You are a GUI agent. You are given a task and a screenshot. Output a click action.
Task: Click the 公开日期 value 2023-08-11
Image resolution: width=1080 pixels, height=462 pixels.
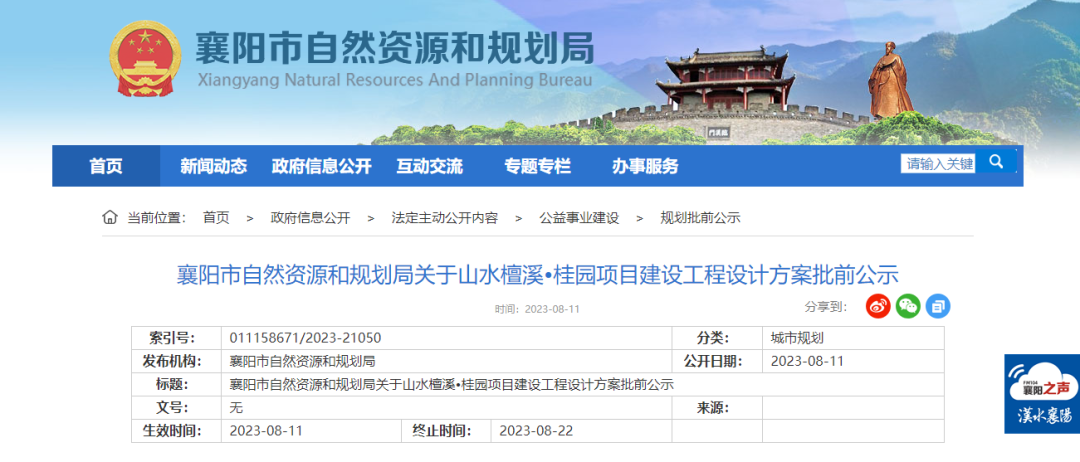pyautogui.click(x=807, y=361)
